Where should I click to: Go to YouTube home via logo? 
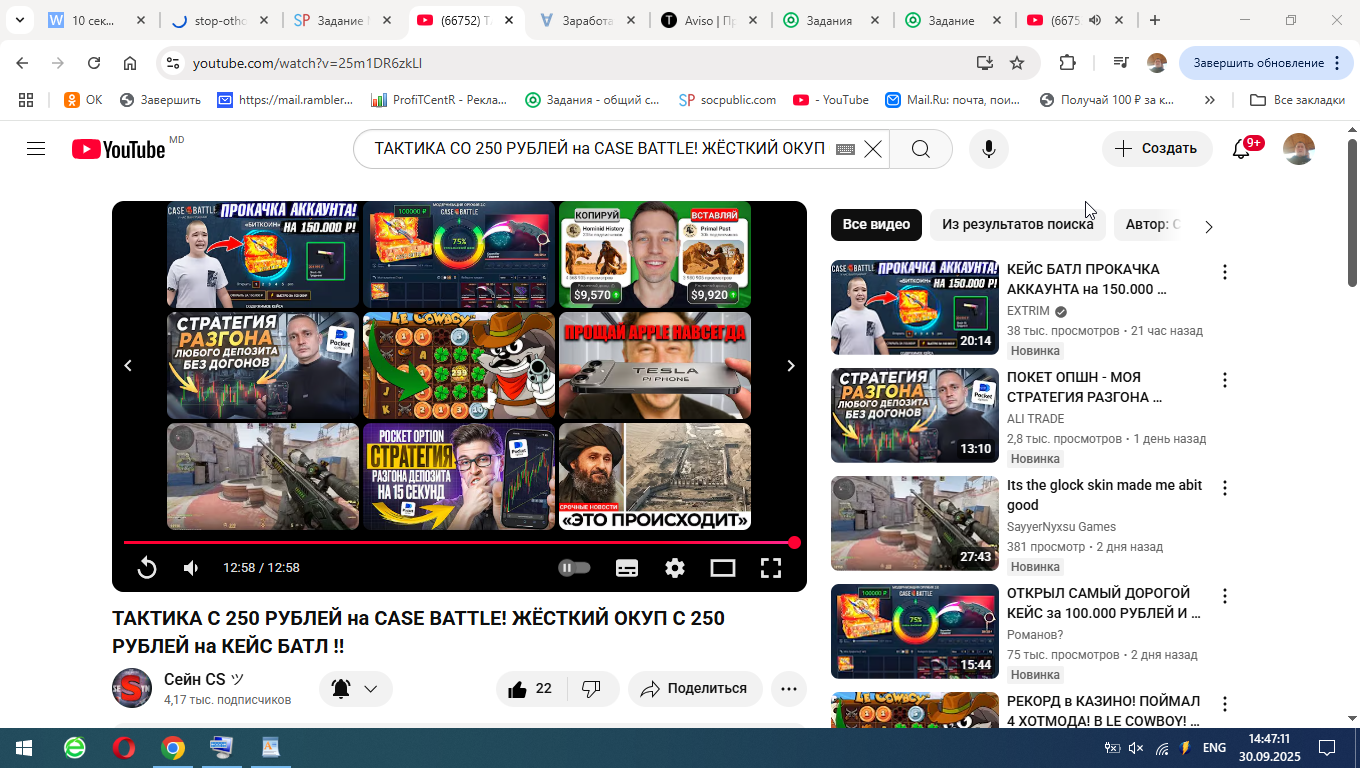coord(119,149)
